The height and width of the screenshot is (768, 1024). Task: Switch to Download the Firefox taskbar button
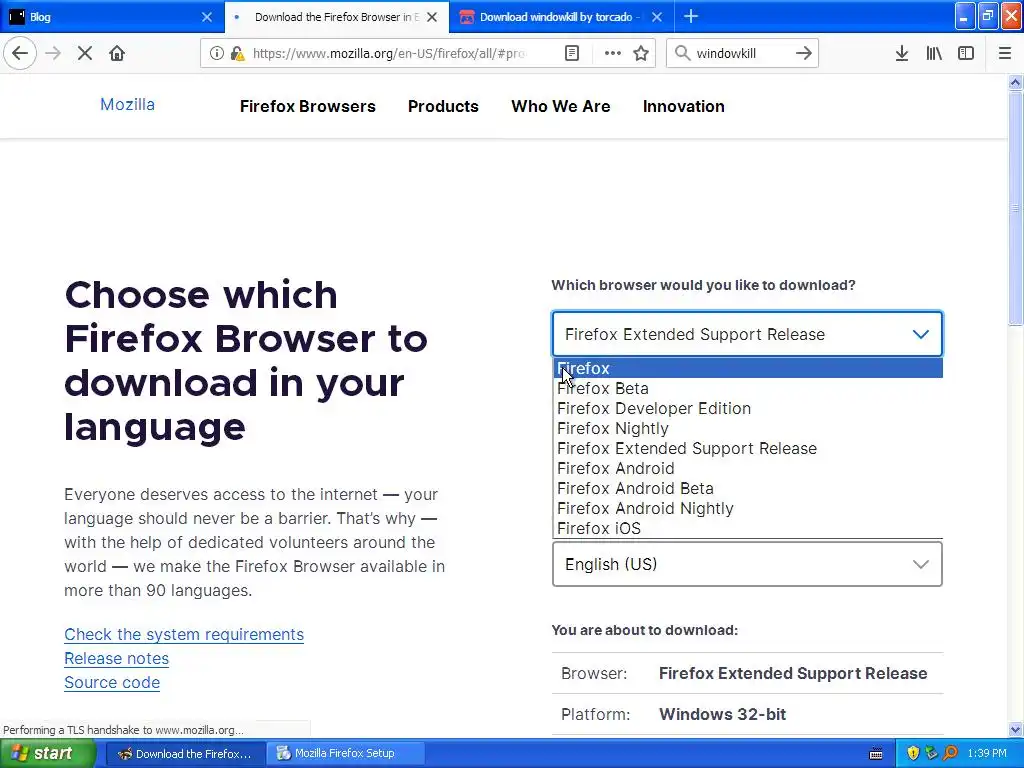point(185,754)
